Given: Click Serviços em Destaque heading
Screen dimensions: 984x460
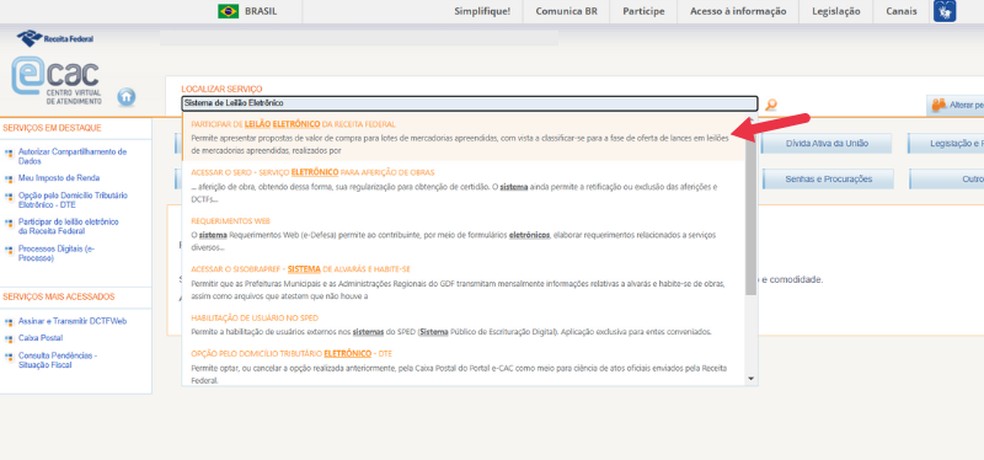Looking at the screenshot, I should (52, 128).
